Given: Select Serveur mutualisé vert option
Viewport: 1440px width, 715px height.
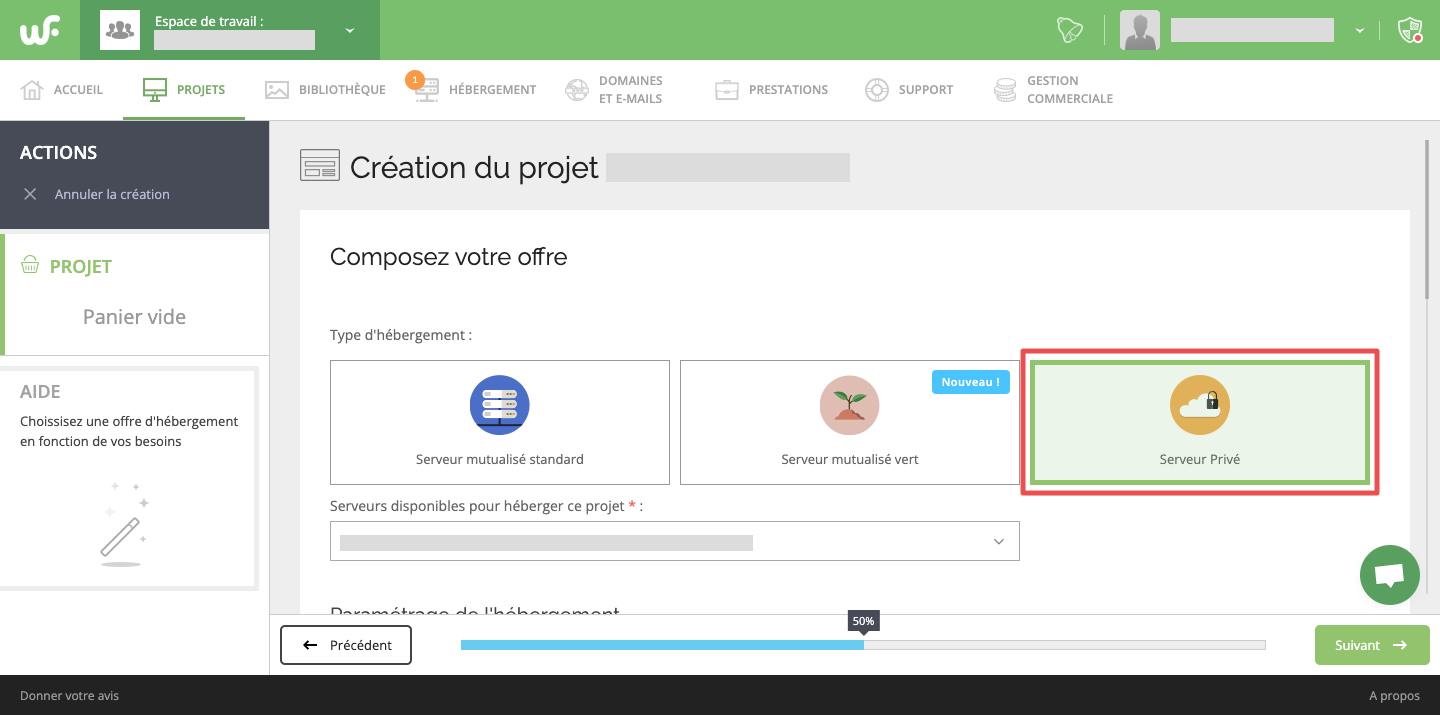Looking at the screenshot, I should tap(850, 422).
